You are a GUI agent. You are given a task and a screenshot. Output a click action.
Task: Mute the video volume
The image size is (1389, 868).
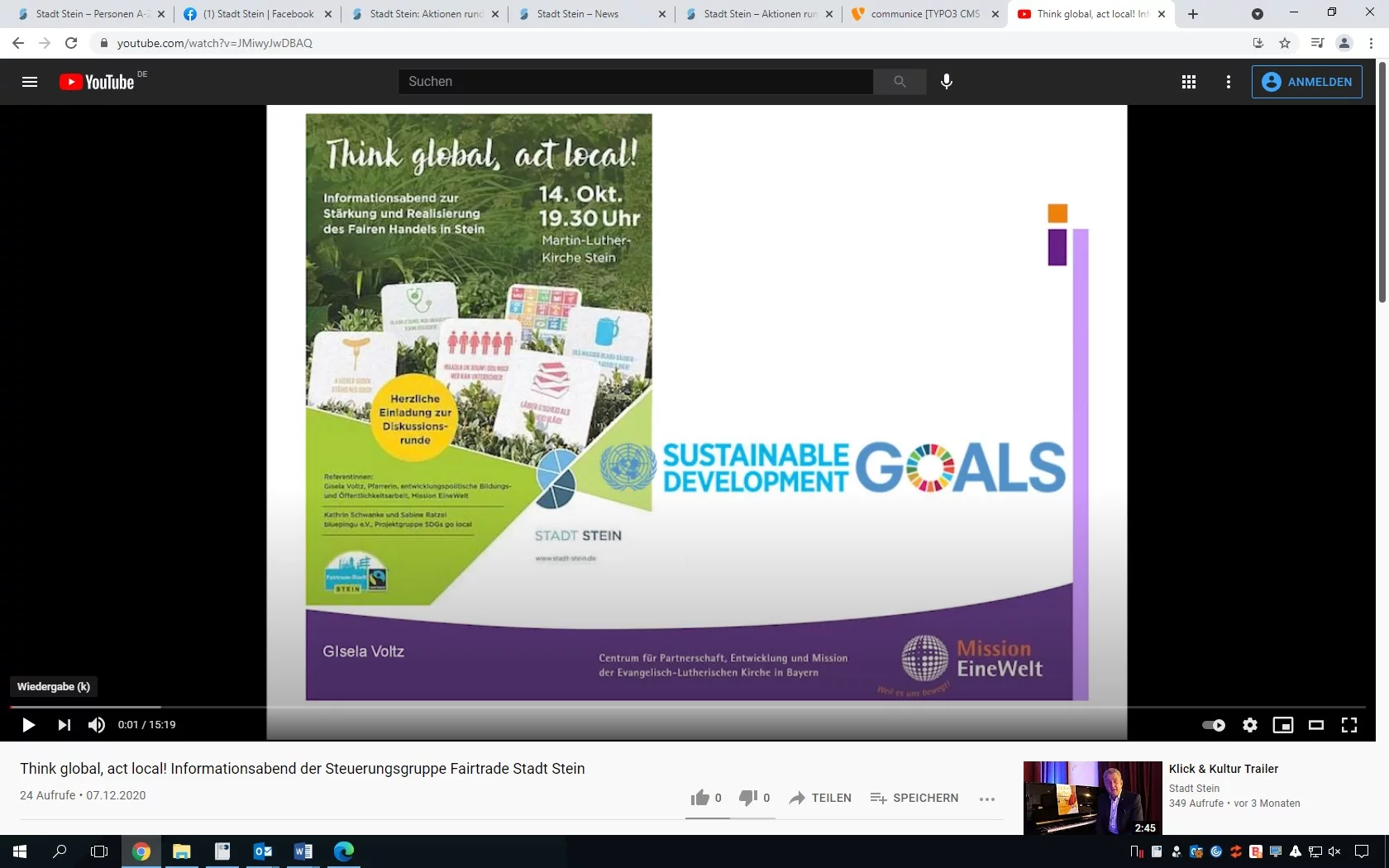(x=97, y=725)
